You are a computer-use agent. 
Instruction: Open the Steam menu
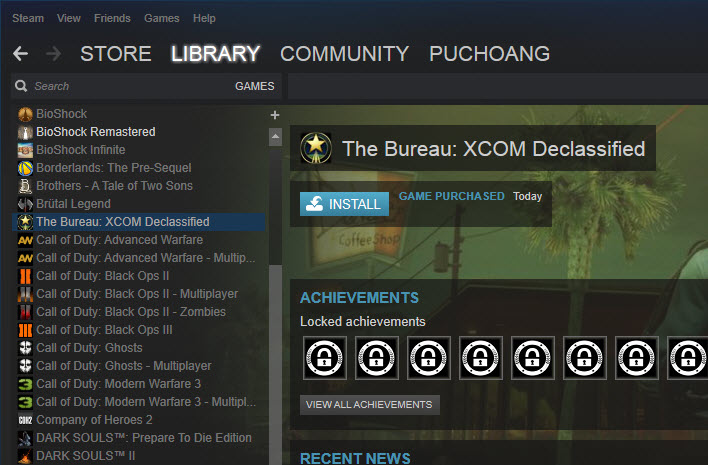point(28,18)
